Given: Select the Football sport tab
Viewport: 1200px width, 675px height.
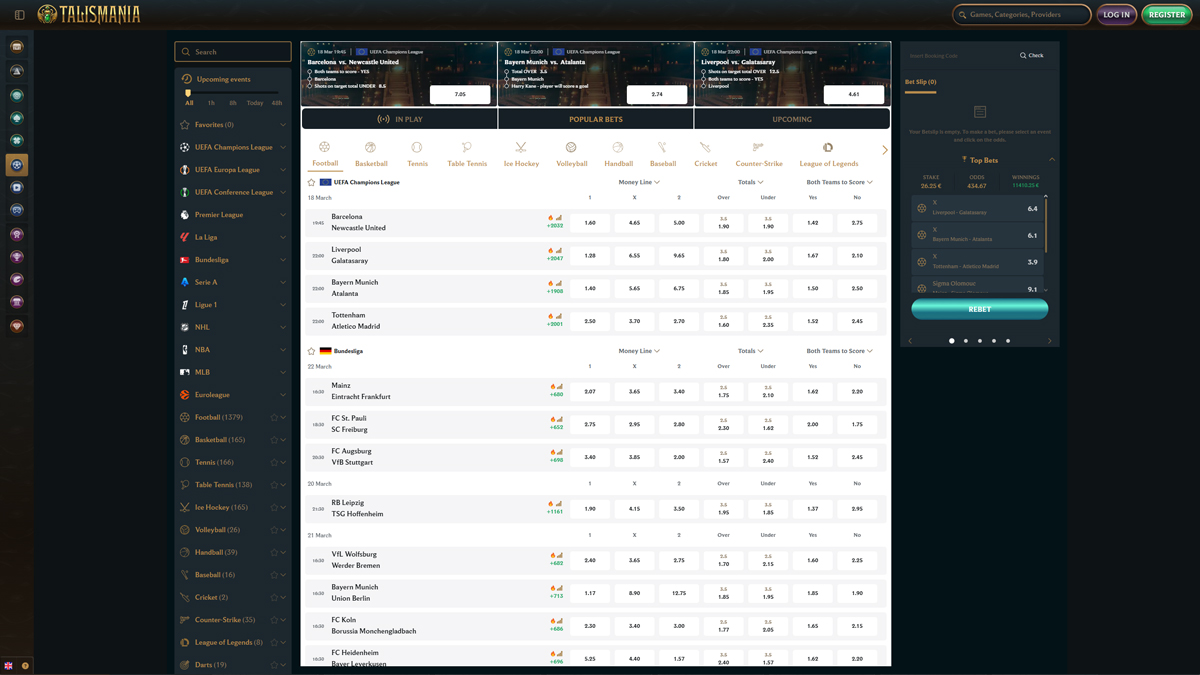Looking at the screenshot, I should coord(325,154).
